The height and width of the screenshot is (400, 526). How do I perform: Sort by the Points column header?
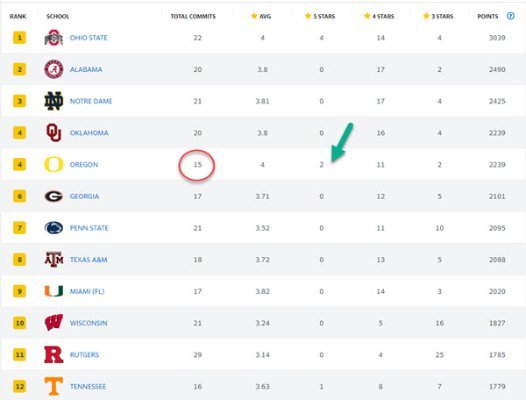coord(488,16)
